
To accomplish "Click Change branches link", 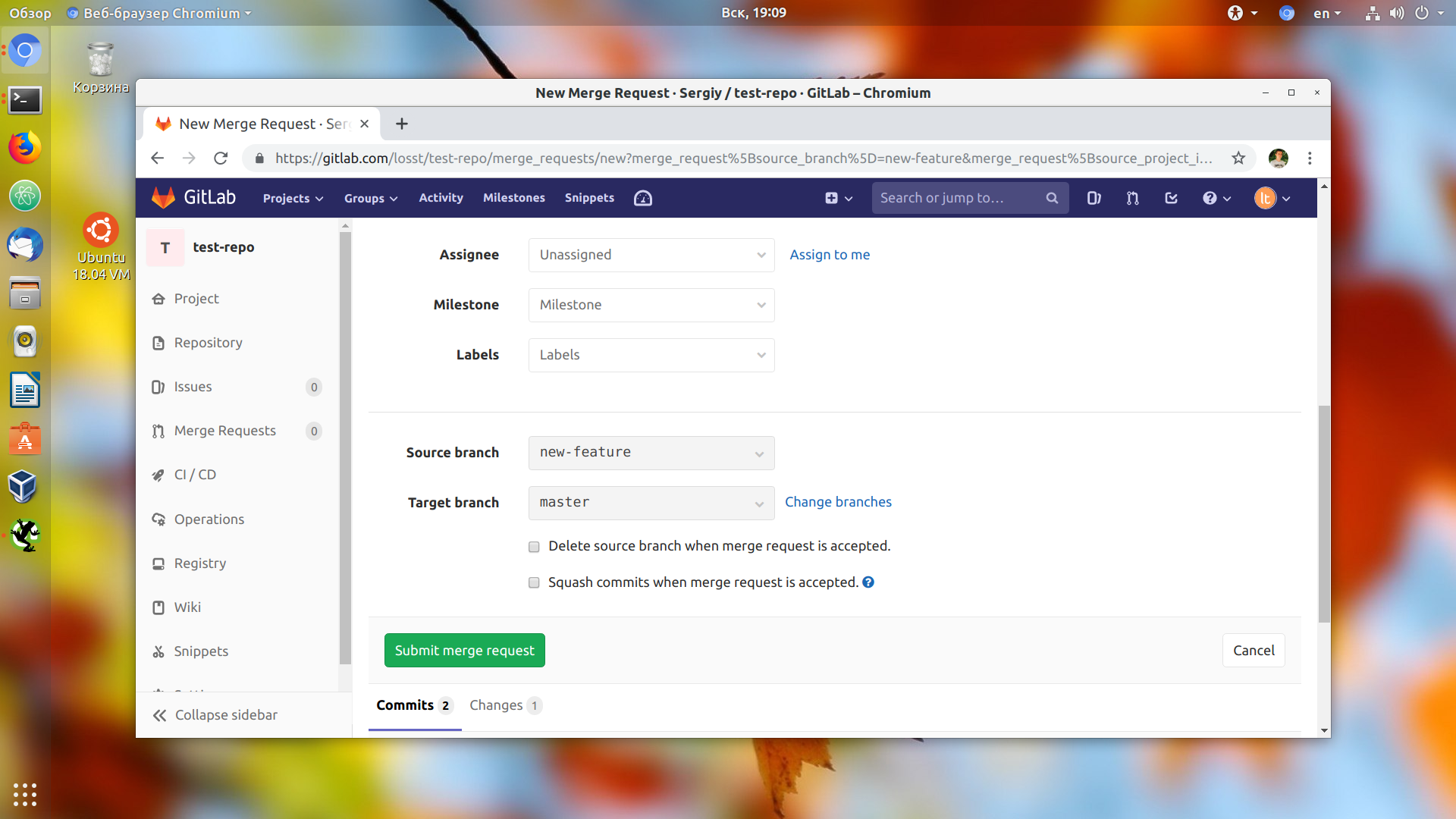I will pos(838,502).
